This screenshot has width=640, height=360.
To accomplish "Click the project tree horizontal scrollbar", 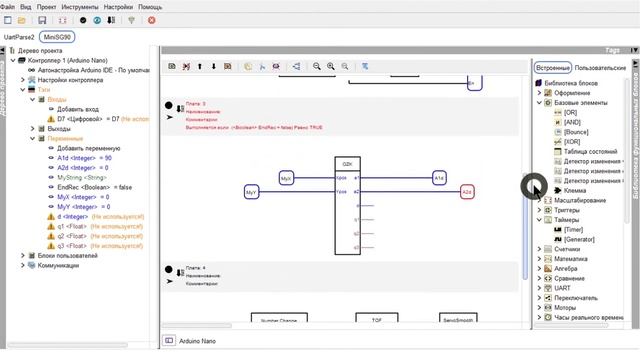I will pyautogui.click(x=68, y=345).
